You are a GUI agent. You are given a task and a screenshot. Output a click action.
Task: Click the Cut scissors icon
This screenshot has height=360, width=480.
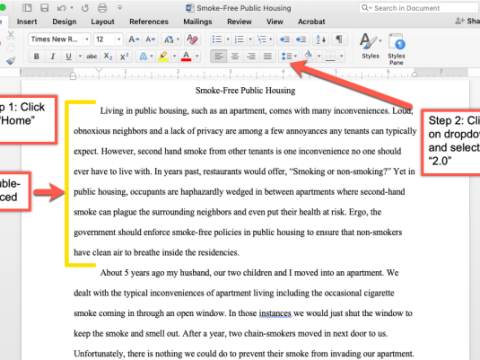11,35
